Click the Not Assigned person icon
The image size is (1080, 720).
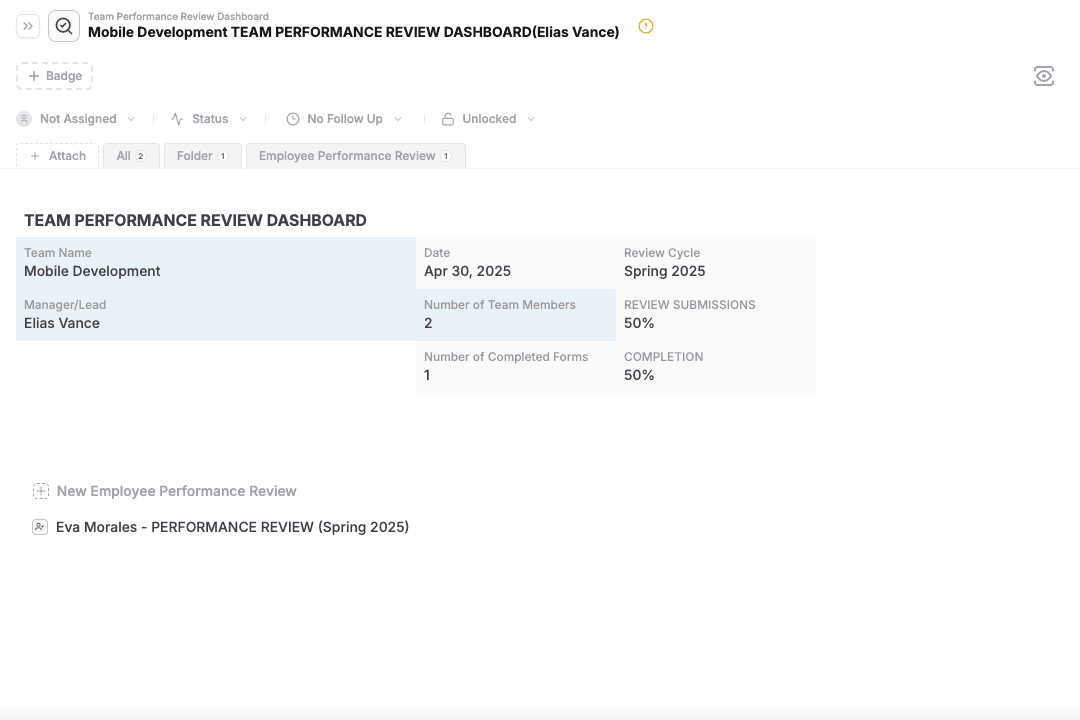click(x=24, y=119)
